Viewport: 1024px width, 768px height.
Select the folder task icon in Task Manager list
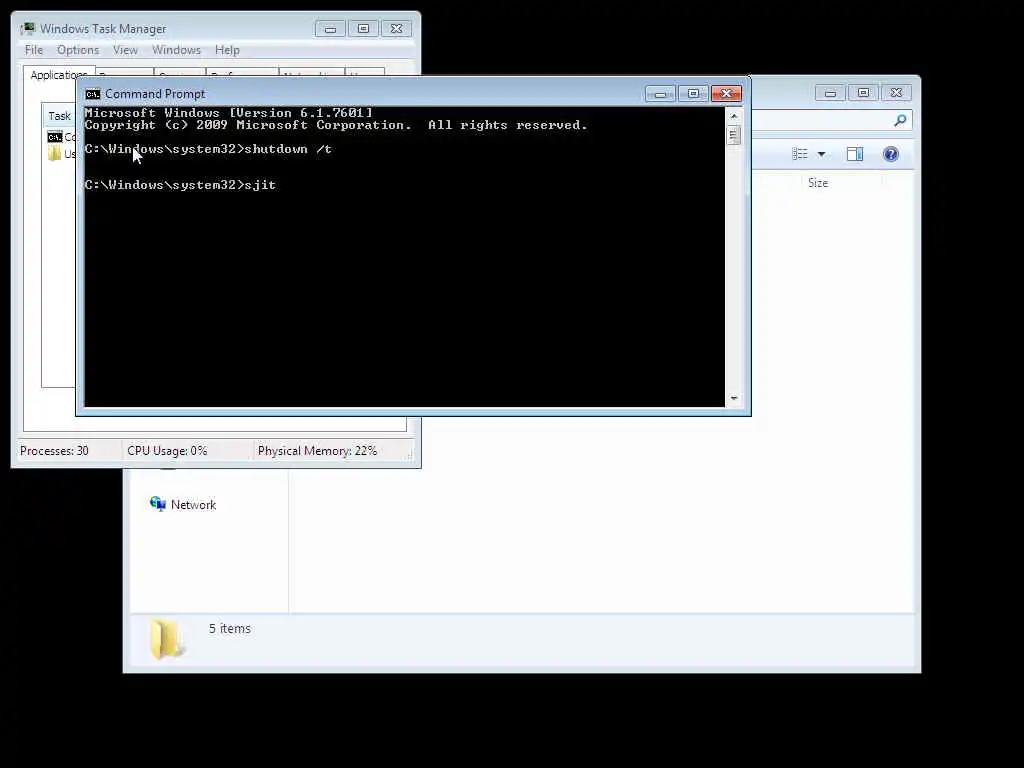tap(55, 154)
